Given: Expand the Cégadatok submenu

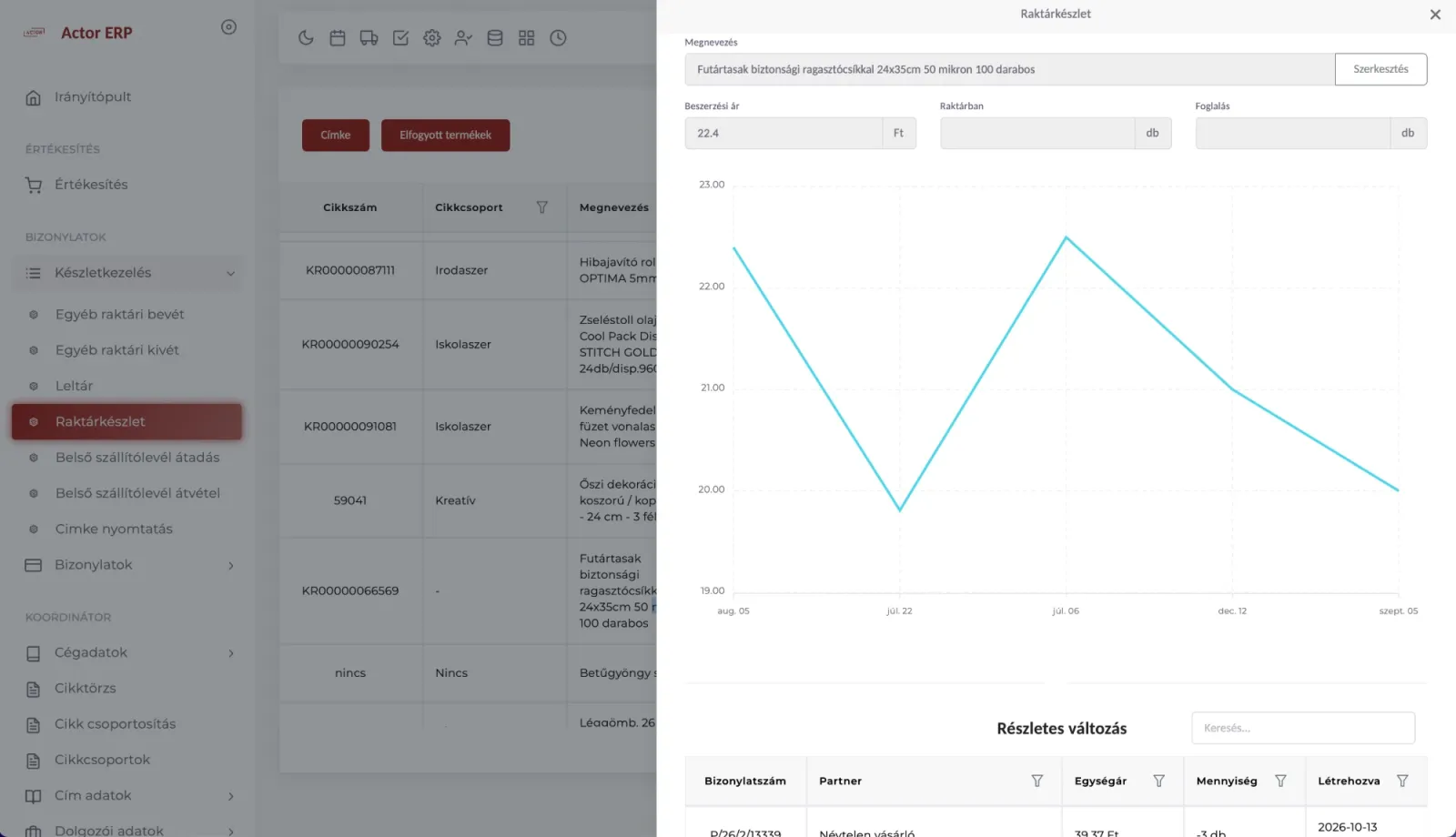Looking at the screenshot, I should click(127, 652).
